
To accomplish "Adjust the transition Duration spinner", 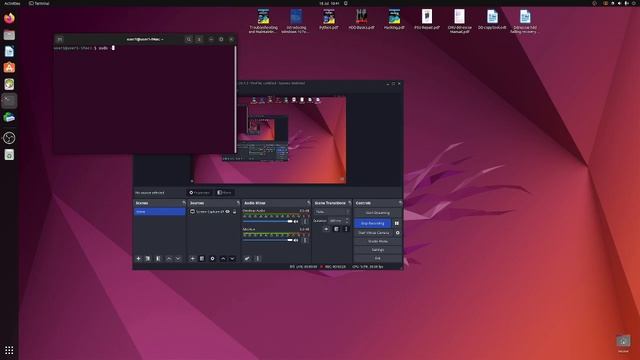I will click(339, 221).
